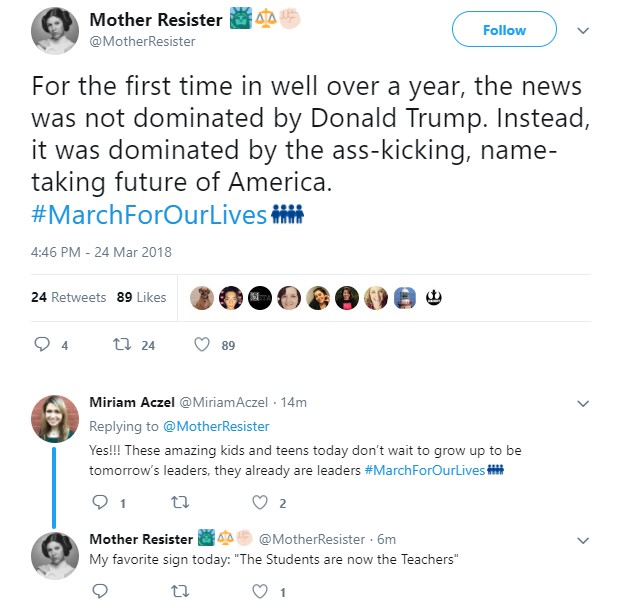Retweet the favorite sign reply tweet

pos(181,591)
